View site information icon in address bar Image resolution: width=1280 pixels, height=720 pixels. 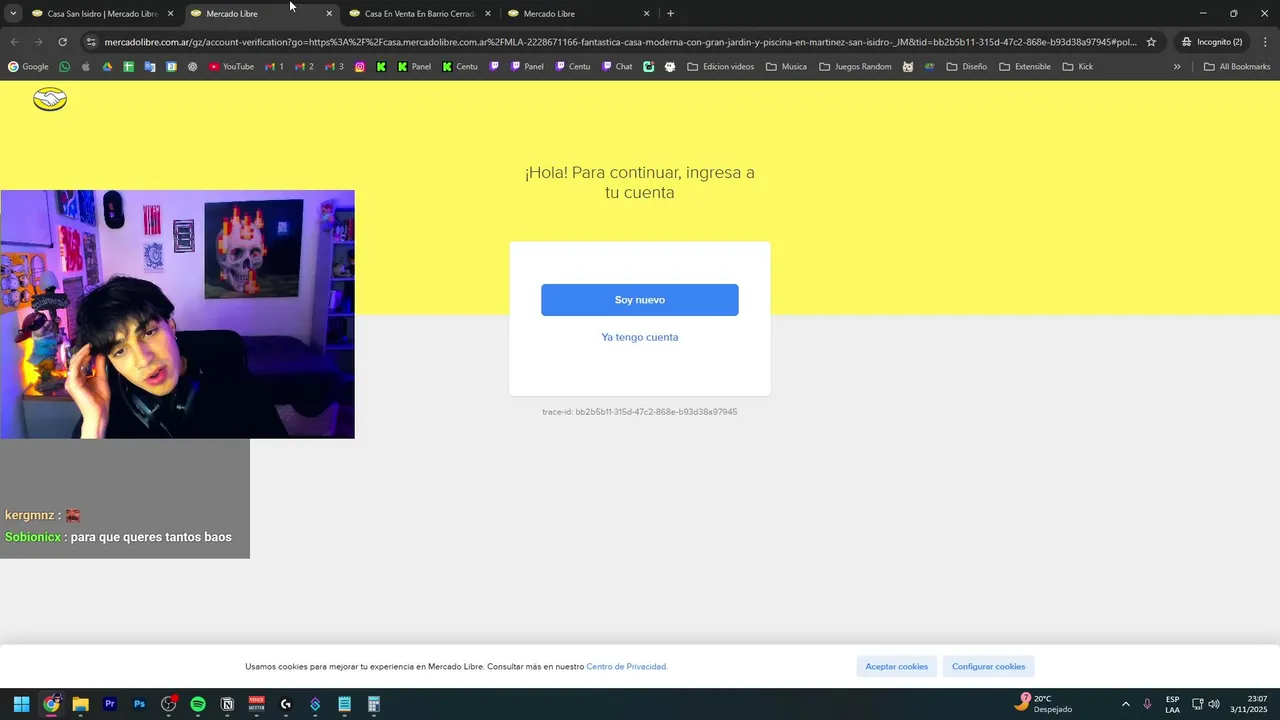click(x=91, y=42)
